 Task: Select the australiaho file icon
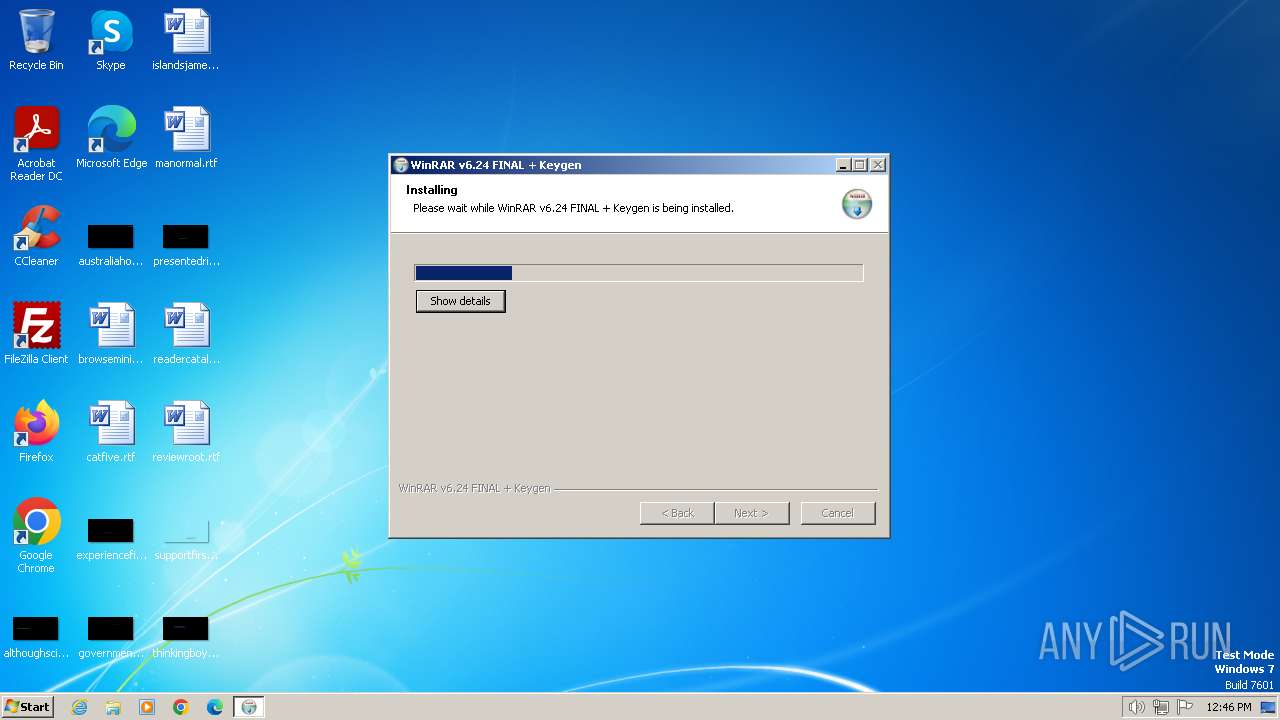(111, 244)
